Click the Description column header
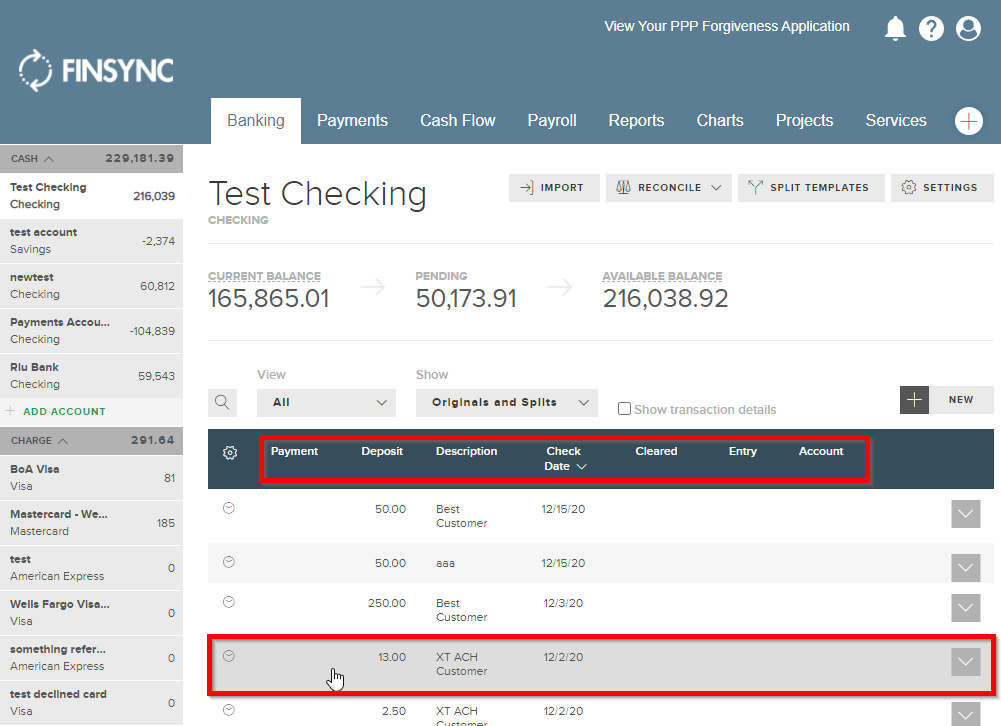This screenshot has height=726, width=1001. pos(466,451)
